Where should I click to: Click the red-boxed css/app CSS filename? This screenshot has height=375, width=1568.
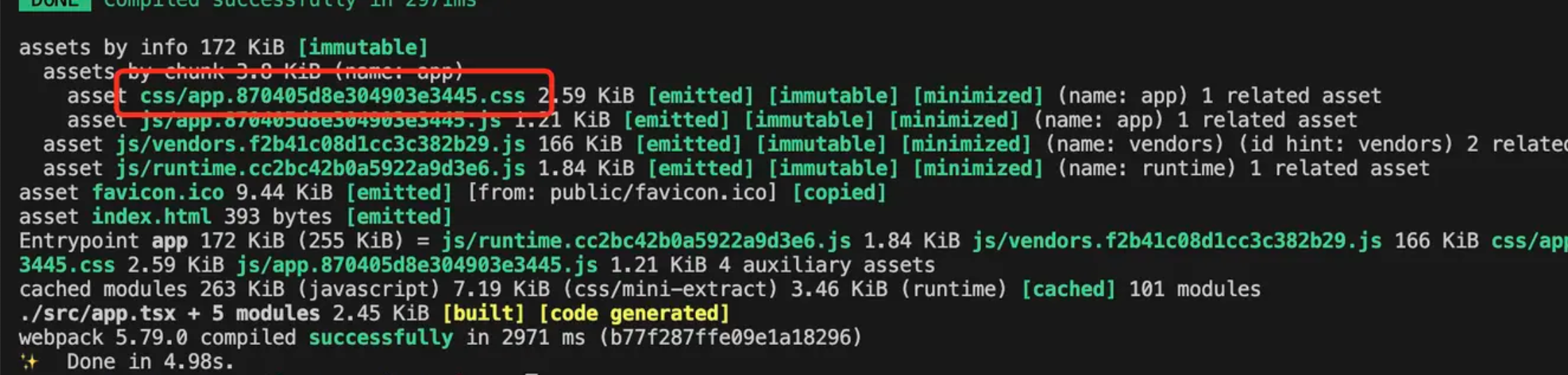pyautogui.click(x=332, y=96)
